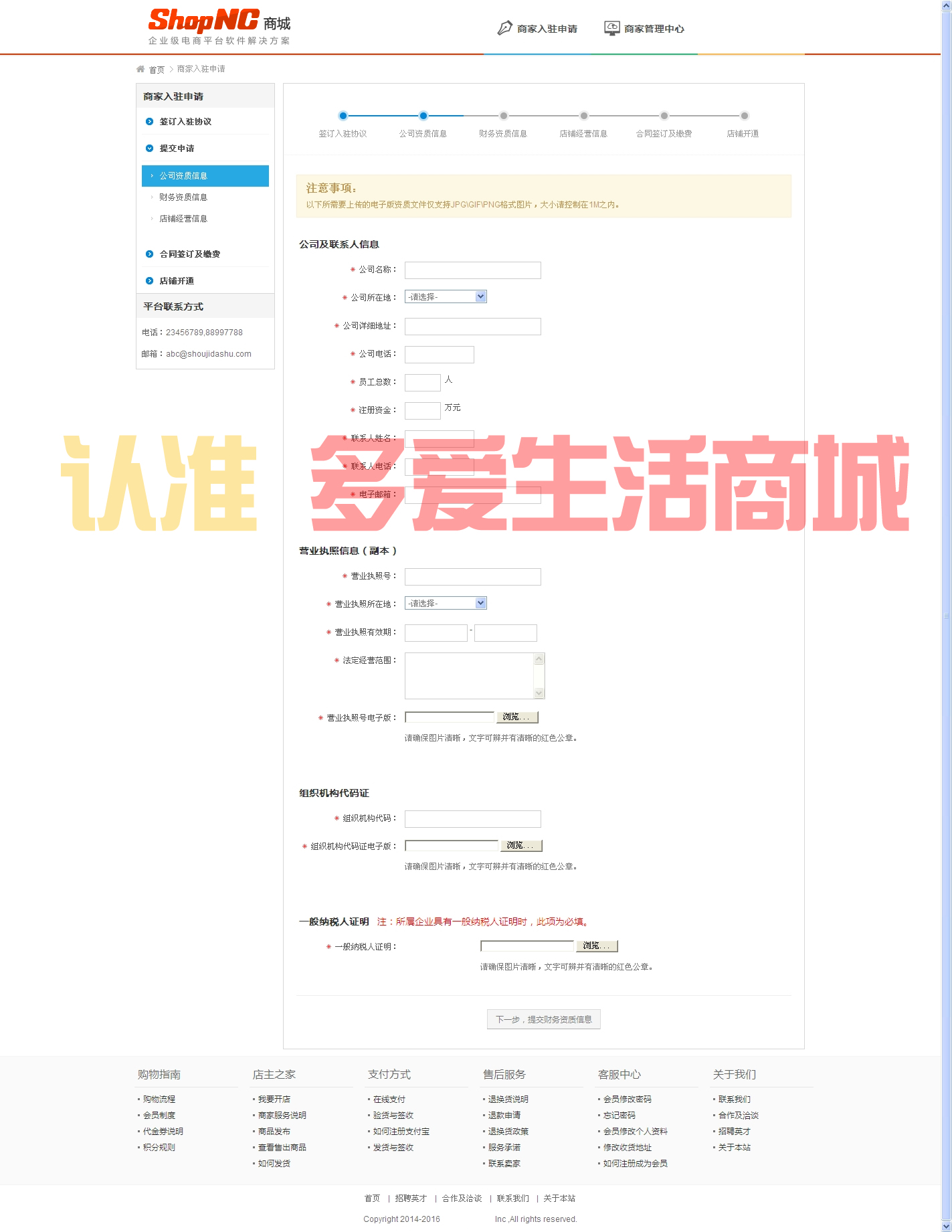Click the 公司详细地址 input field
The height and width of the screenshot is (1232, 952).
click(x=473, y=327)
